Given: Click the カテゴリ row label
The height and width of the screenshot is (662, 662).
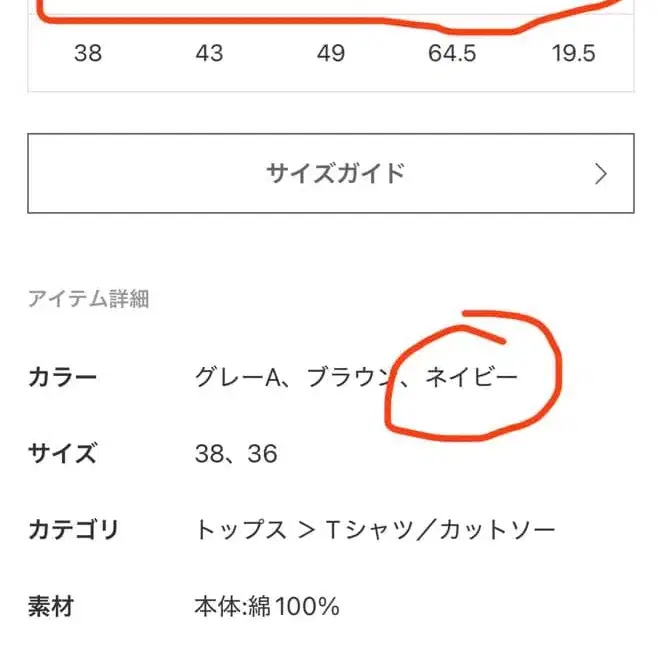Looking at the screenshot, I should point(74,530).
